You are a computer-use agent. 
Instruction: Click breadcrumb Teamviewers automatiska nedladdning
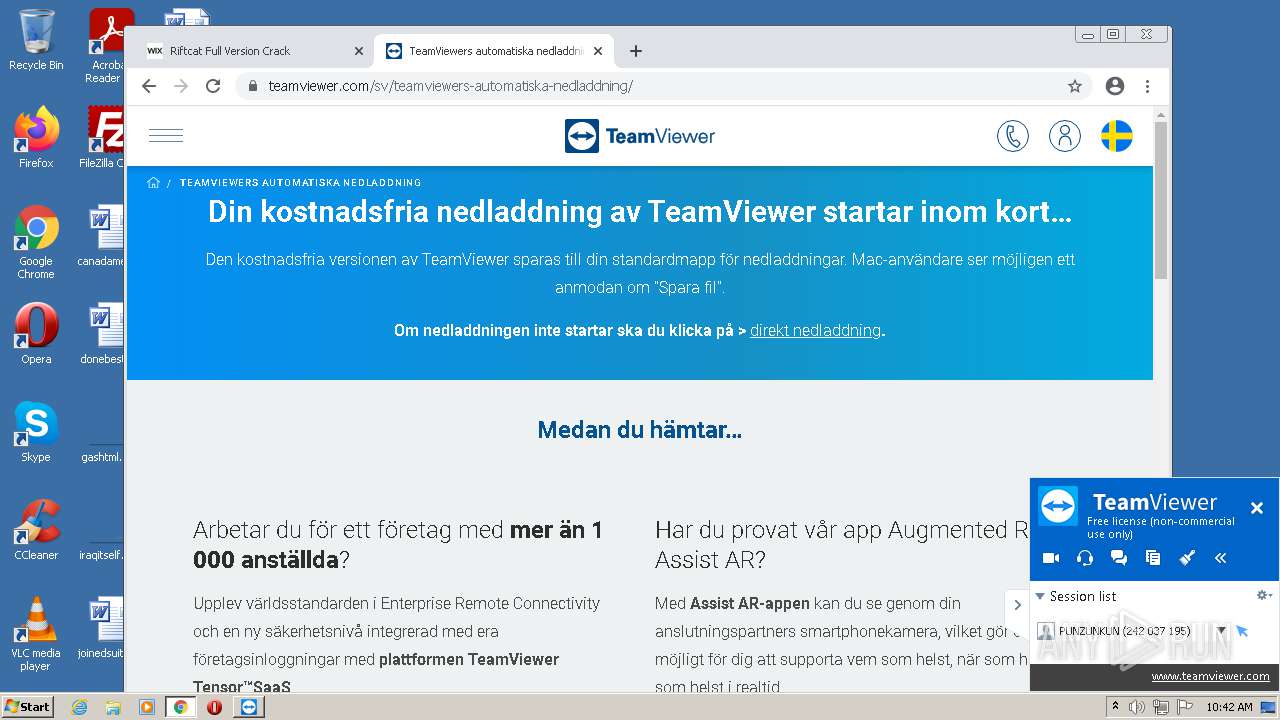(300, 183)
